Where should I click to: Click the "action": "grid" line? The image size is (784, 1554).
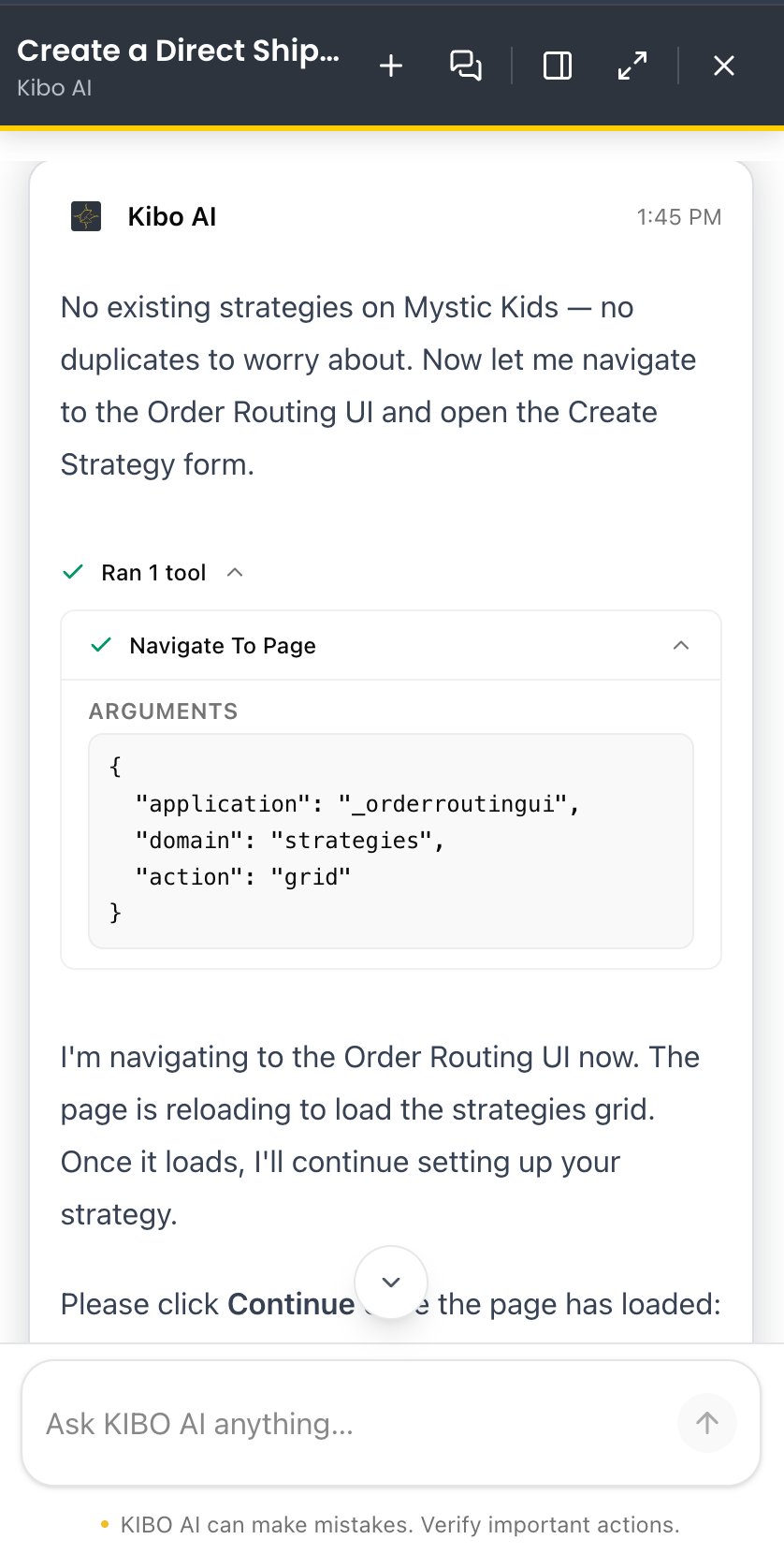(243, 877)
